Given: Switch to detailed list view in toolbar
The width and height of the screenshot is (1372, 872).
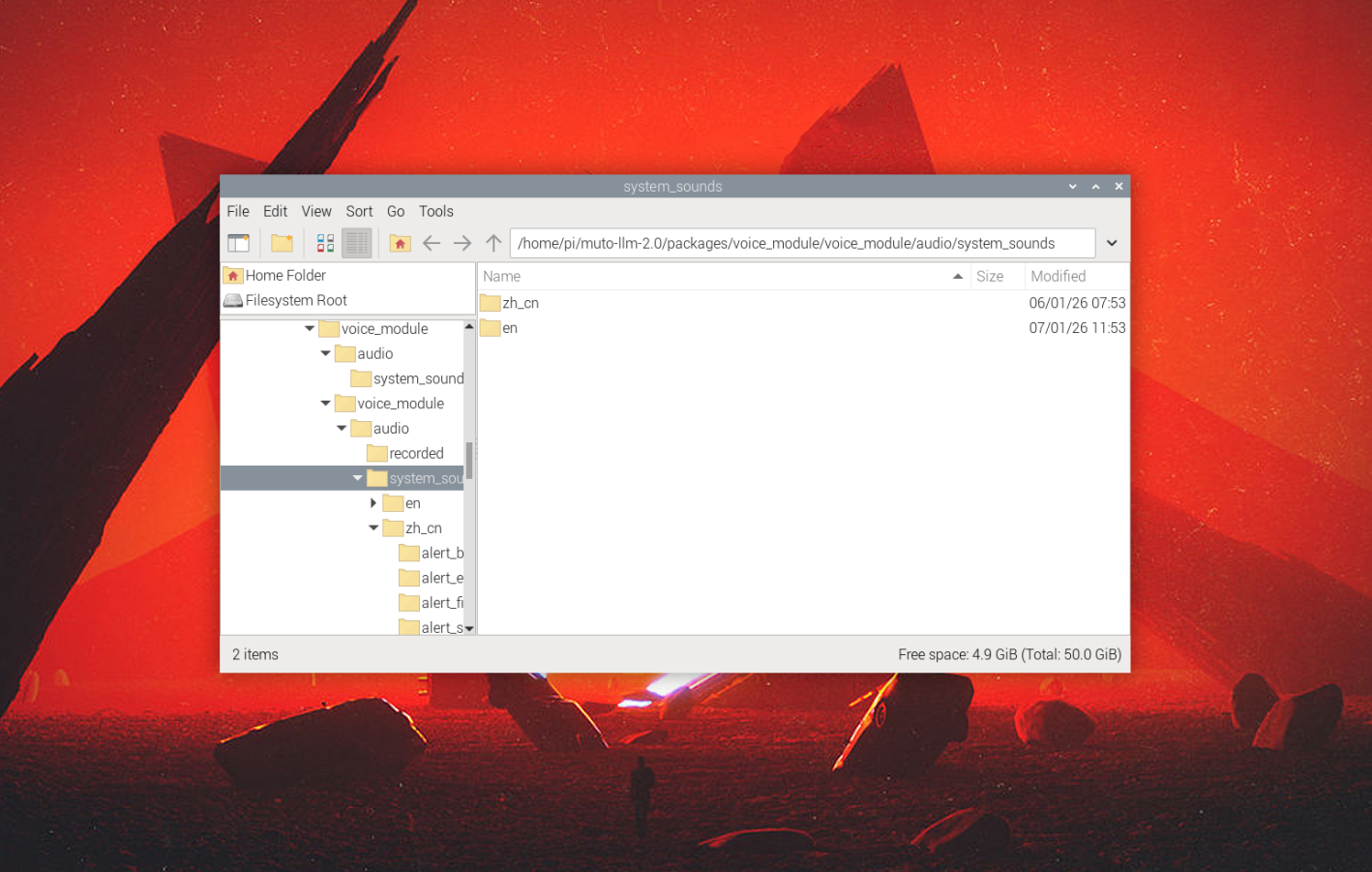Looking at the screenshot, I should pos(357,243).
